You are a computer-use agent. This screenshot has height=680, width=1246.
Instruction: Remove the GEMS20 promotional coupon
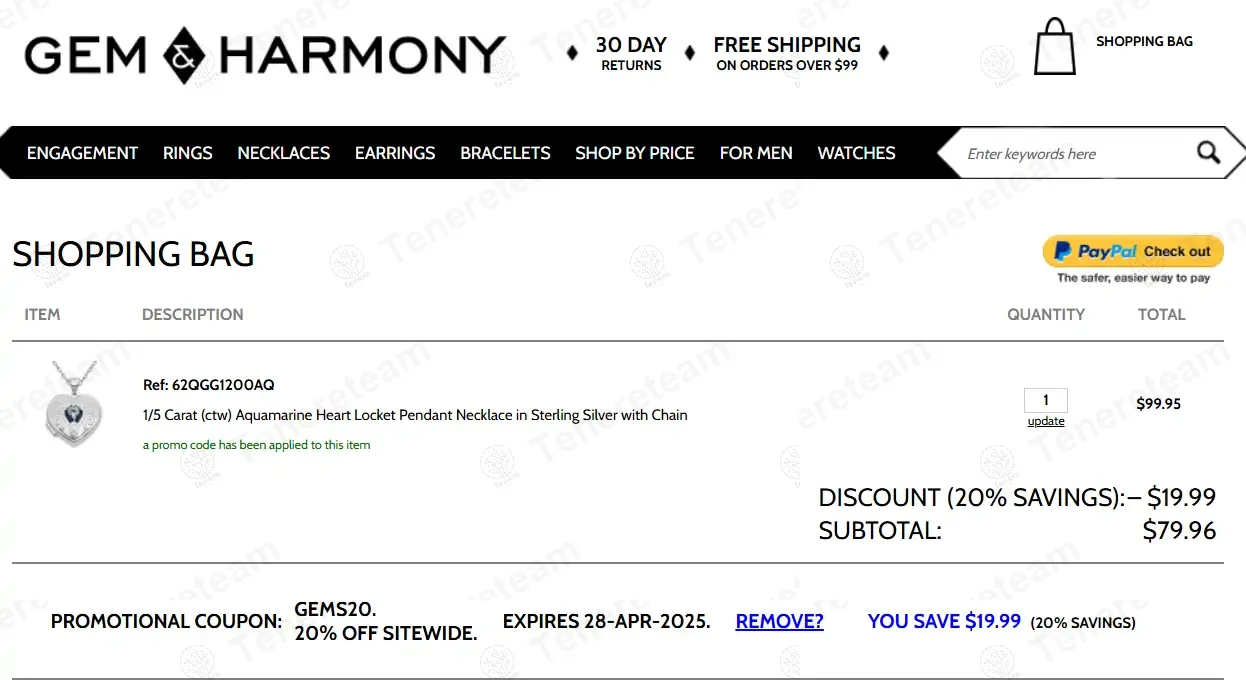779,621
